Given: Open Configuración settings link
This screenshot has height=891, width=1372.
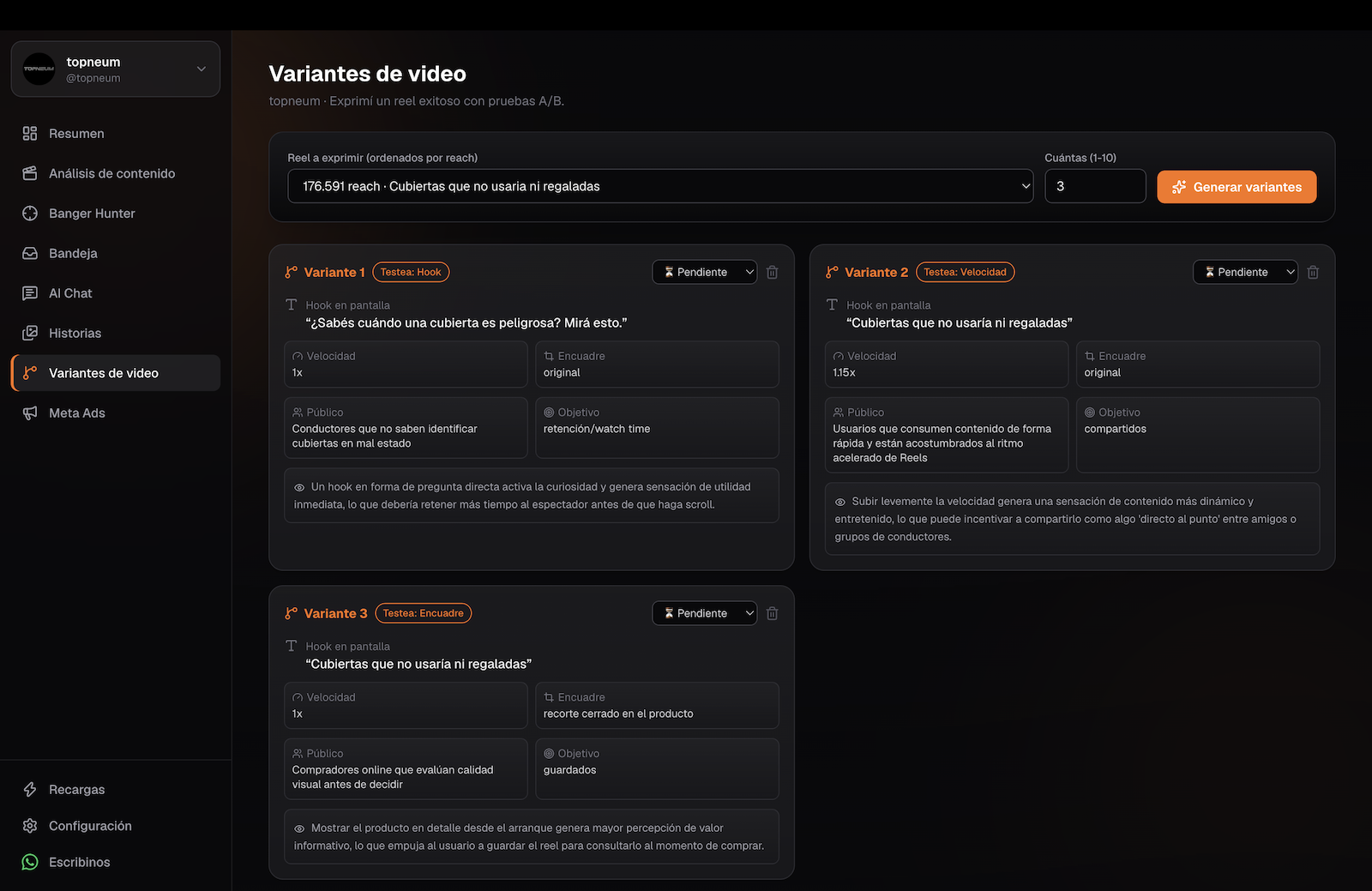Looking at the screenshot, I should 116,826.
